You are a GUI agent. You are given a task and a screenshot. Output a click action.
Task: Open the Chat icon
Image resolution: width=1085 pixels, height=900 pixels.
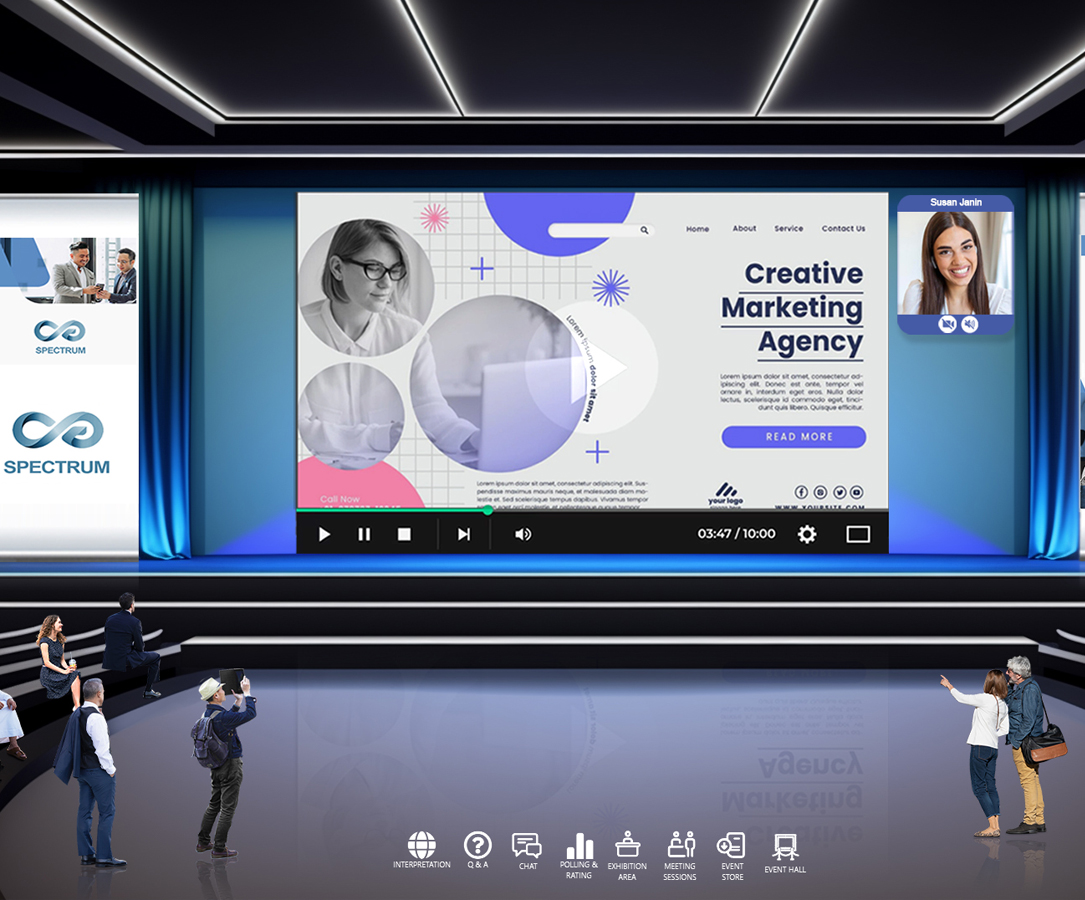coord(527,846)
